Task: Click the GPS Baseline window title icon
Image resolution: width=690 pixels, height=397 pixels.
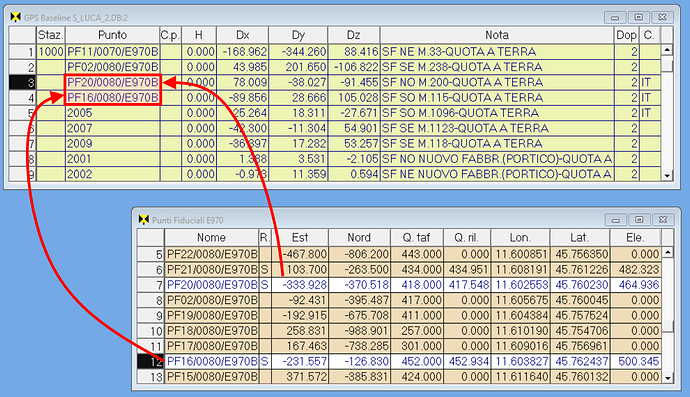Action: 15,17
